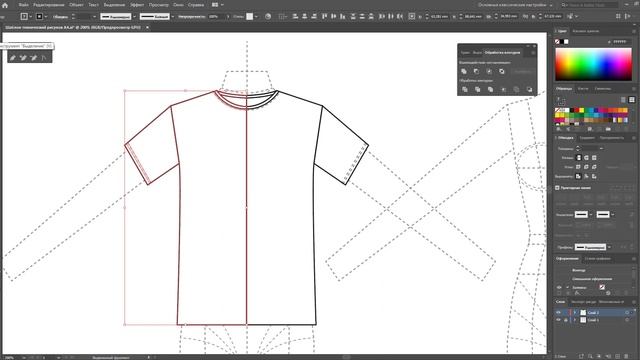
Task: Toggle visibility of bottom layer Слой 1
Action: click(558, 320)
